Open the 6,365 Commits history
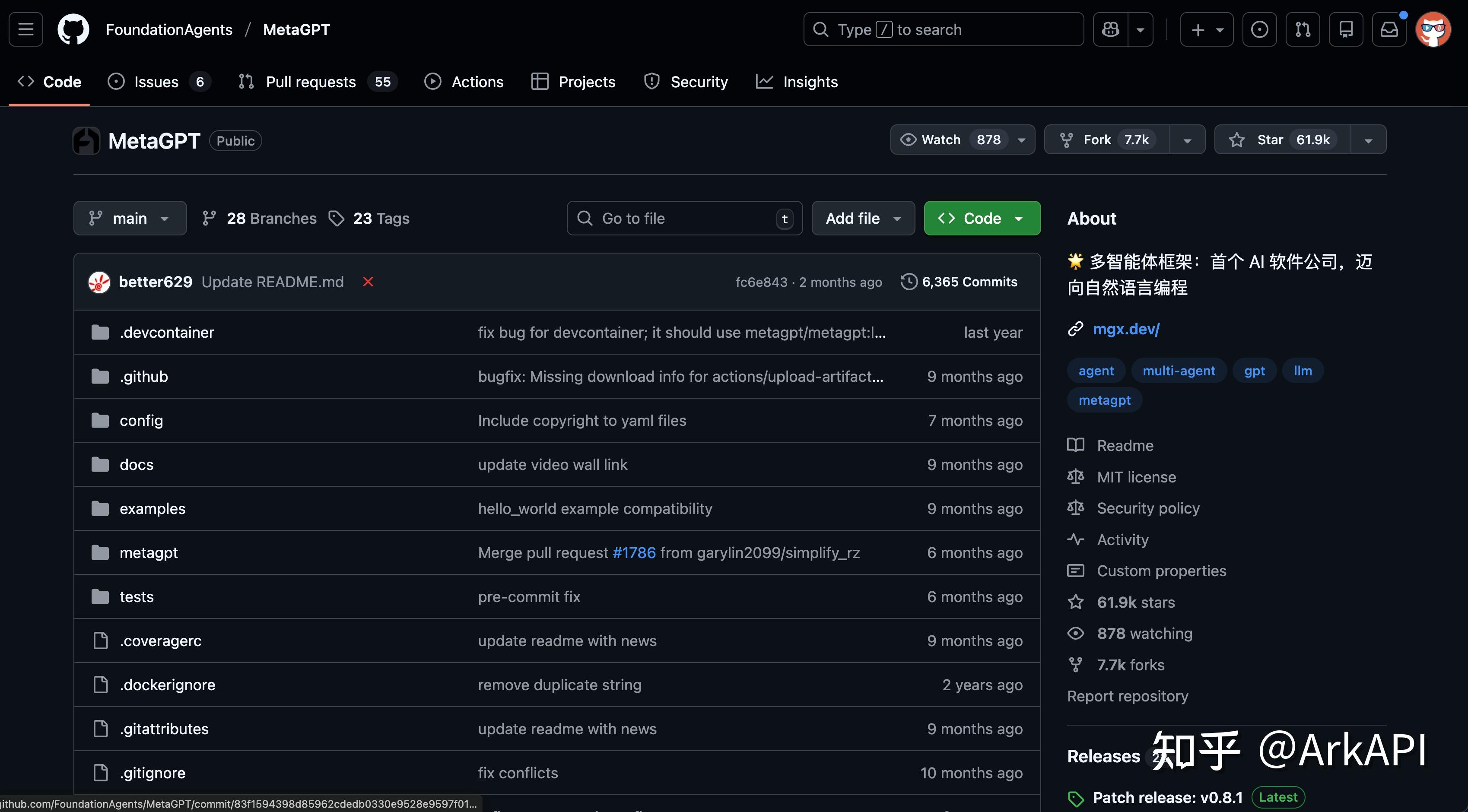This screenshot has height=812, width=1468. [x=959, y=282]
